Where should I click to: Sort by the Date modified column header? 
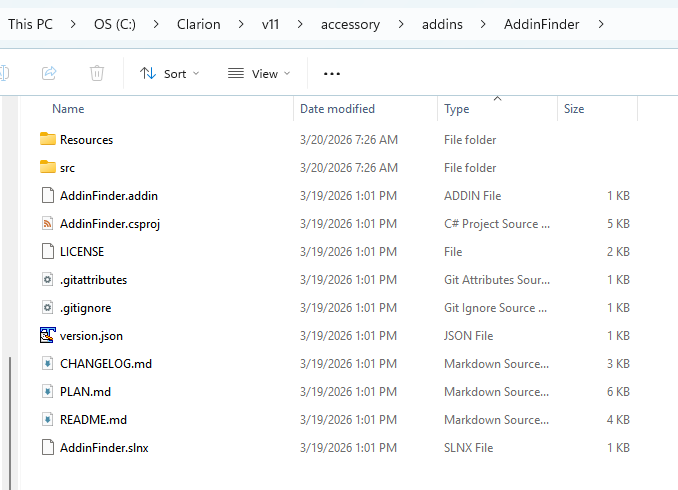(337, 109)
